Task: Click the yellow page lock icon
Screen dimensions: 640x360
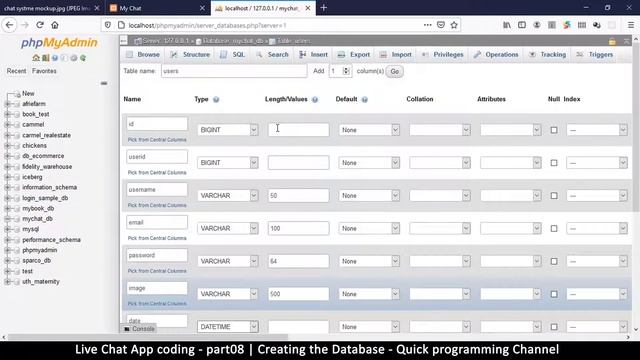Action: [x=612, y=41]
